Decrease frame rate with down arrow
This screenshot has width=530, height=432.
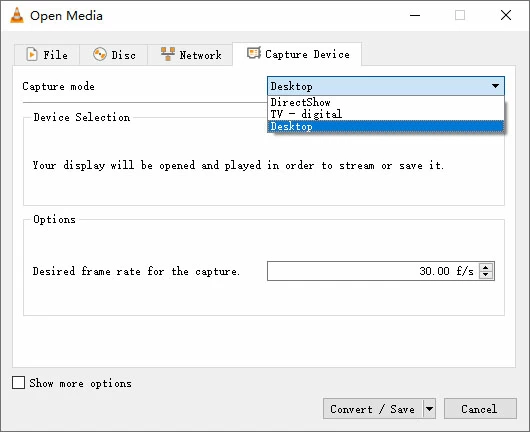(x=486, y=275)
